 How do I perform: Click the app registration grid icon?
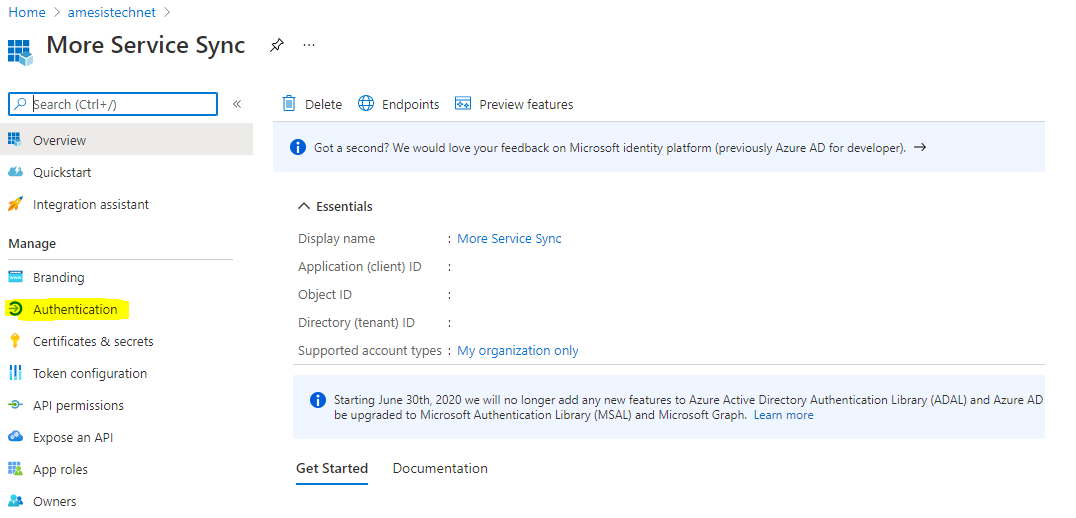point(19,51)
